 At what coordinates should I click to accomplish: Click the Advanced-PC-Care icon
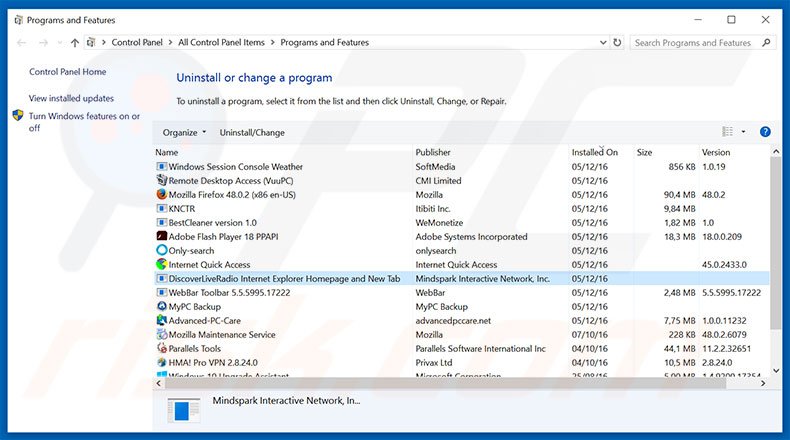pyautogui.click(x=162, y=321)
